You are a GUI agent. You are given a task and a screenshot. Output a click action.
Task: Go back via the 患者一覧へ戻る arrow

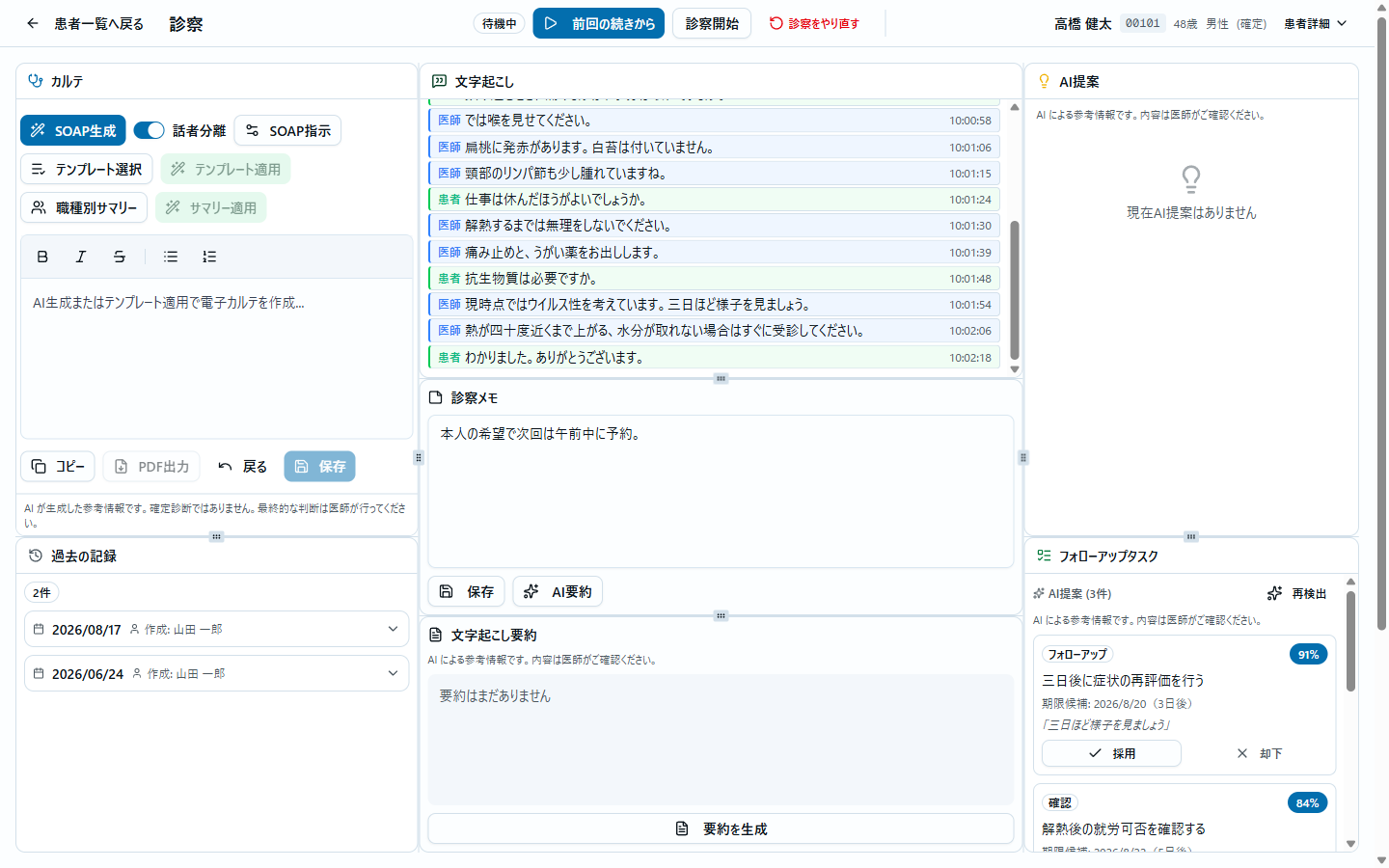pos(33,23)
